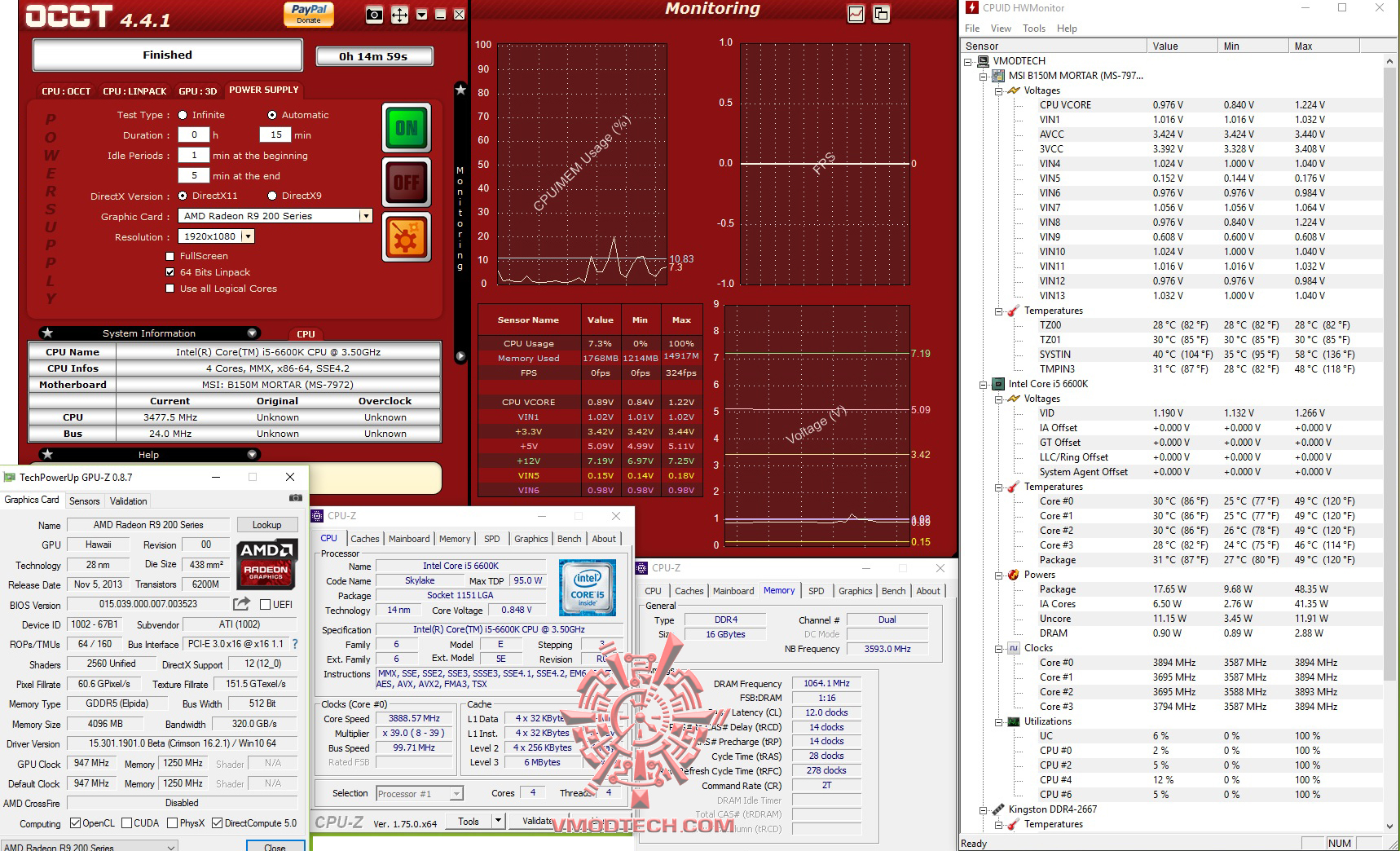The height and width of the screenshot is (851, 1400).
Task: Click the HWMonitor lightning app icon in title bar
Action: [971, 7]
